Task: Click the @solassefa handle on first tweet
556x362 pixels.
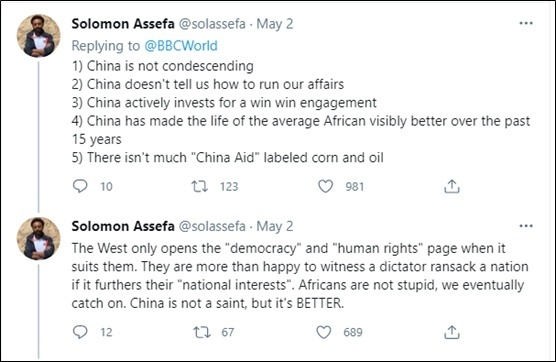Action: 212,24
